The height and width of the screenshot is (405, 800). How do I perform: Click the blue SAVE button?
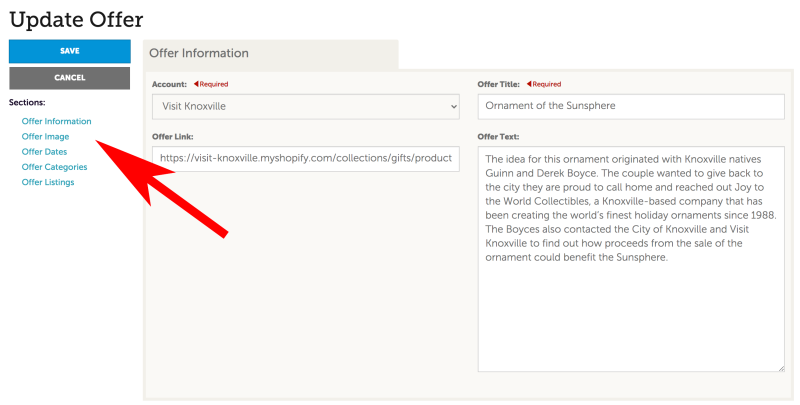click(70, 51)
